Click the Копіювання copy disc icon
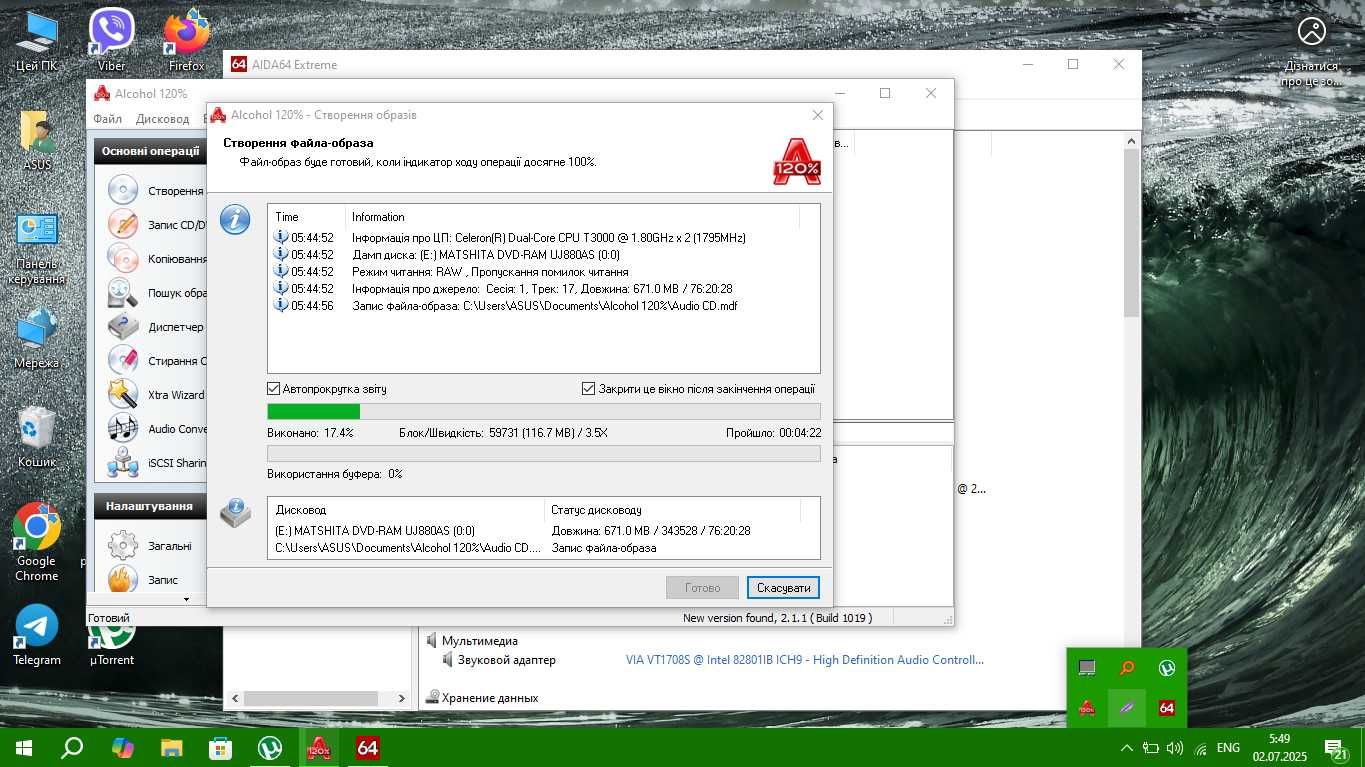Image resolution: width=1365 pixels, height=767 pixels. [123, 258]
